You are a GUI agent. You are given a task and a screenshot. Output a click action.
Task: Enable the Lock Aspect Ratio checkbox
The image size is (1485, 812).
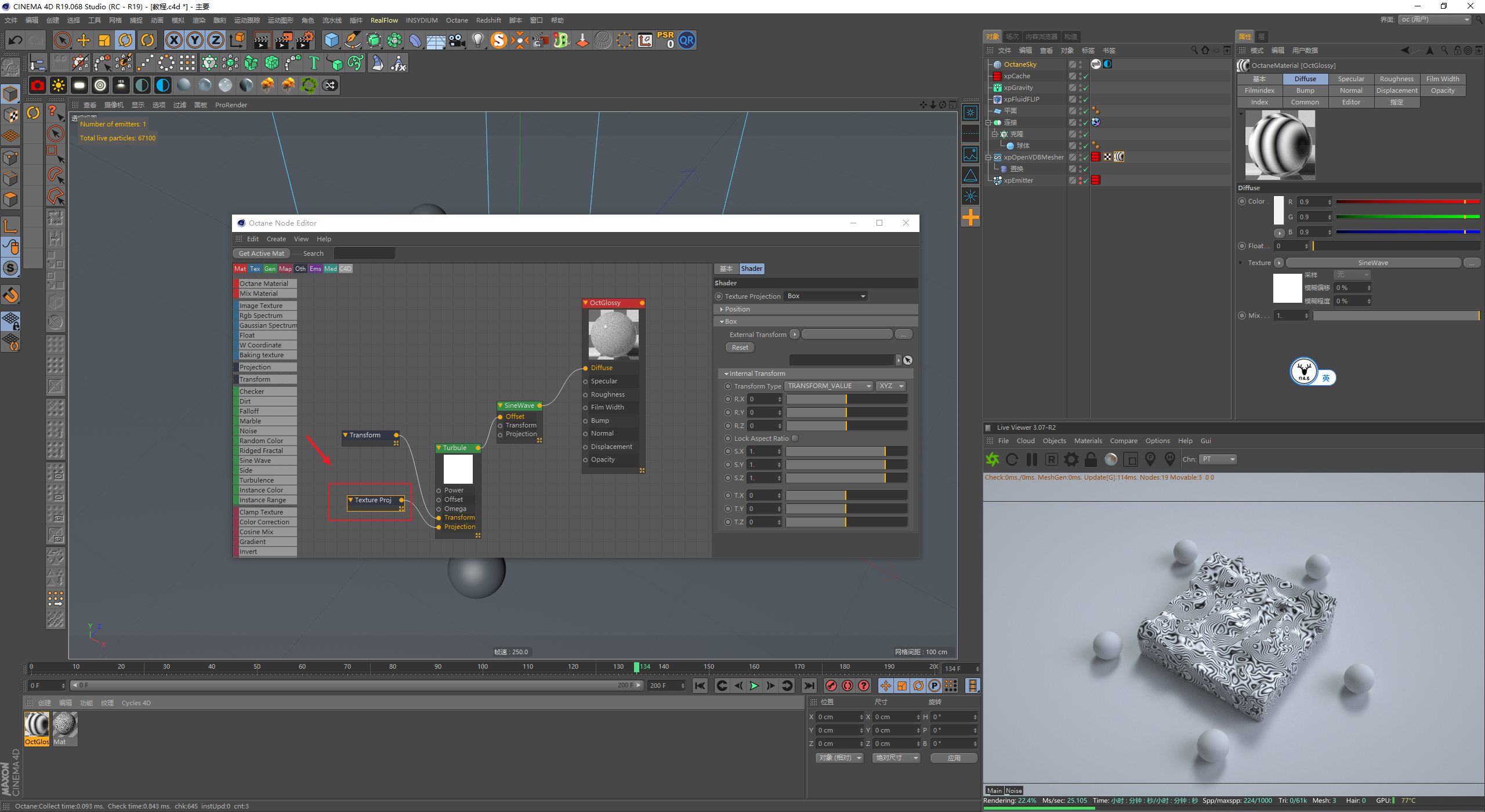[795, 438]
